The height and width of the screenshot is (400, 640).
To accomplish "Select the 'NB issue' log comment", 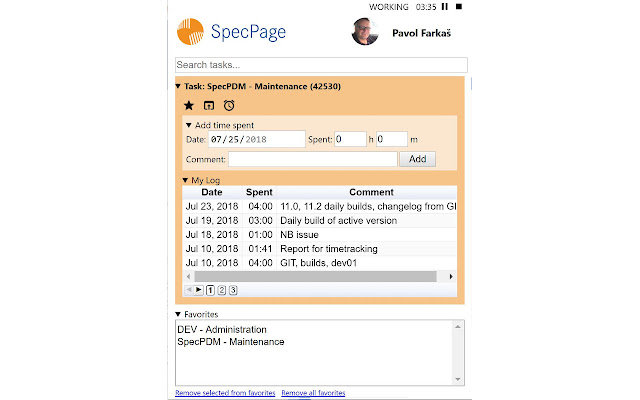I will point(299,235).
